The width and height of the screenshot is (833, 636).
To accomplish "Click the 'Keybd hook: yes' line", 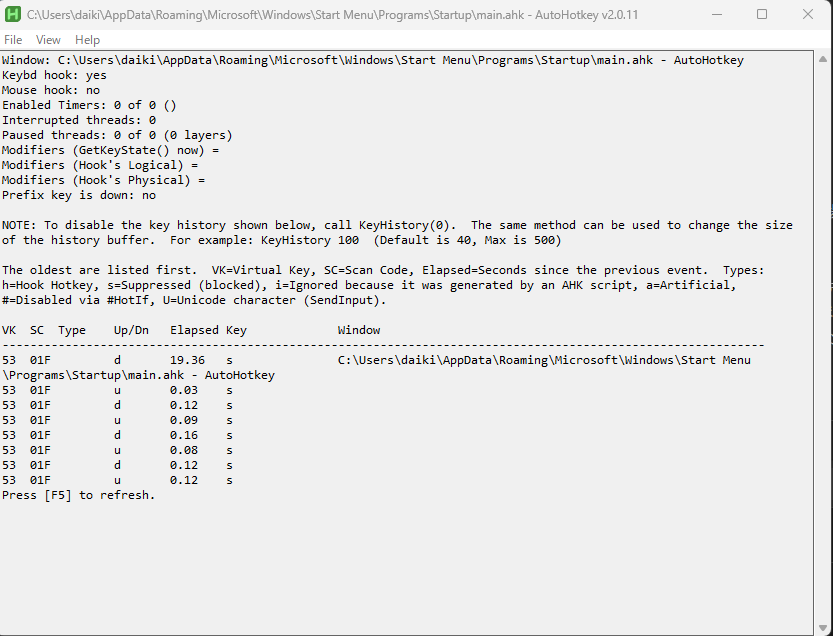I will (54, 75).
